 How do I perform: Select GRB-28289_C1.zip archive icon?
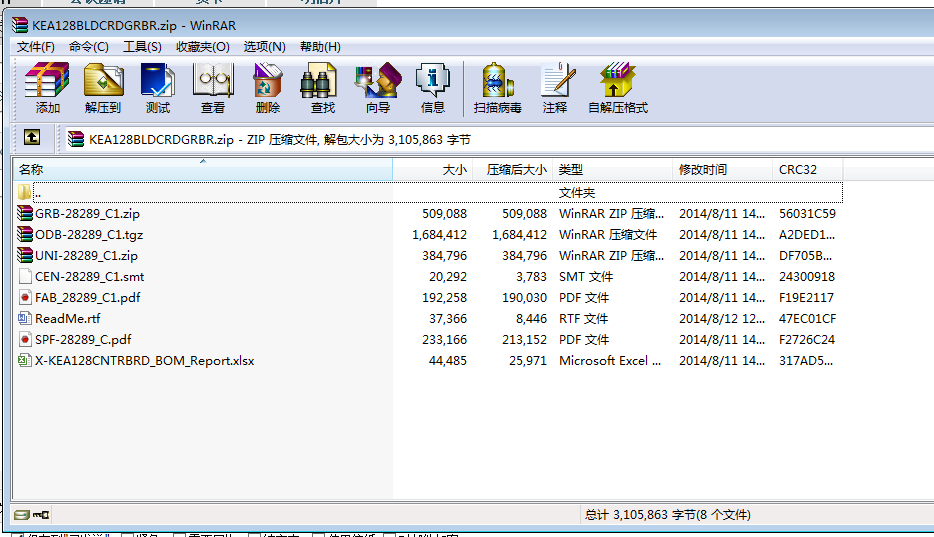(24, 213)
